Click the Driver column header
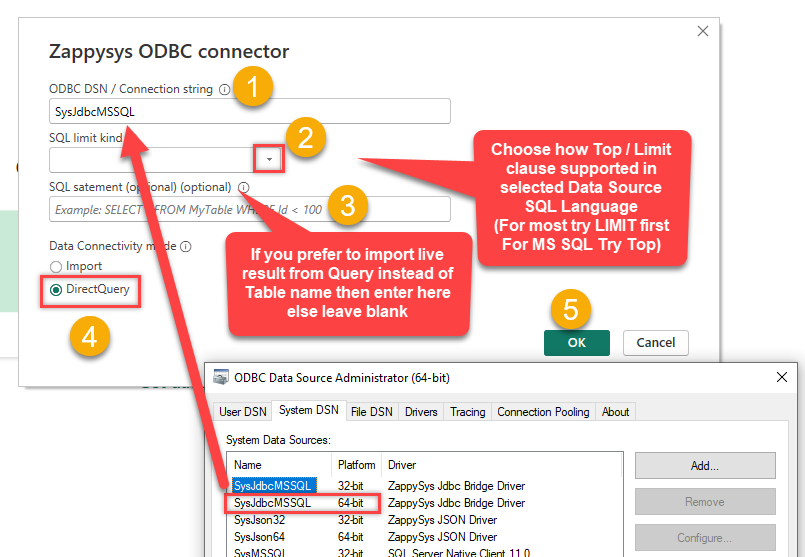The height and width of the screenshot is (557, 805). click(501, 465)
